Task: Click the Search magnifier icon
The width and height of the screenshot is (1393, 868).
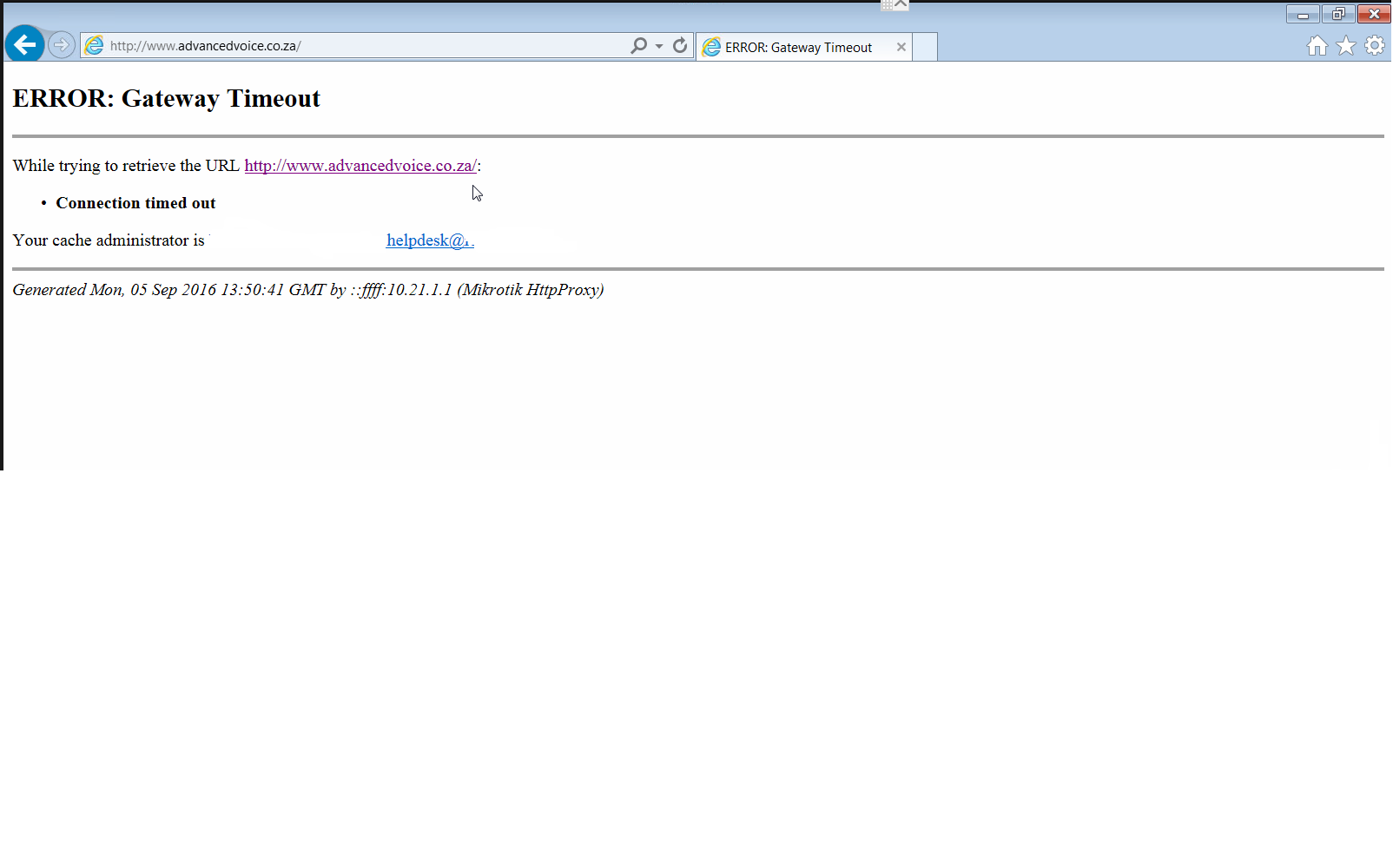Action: [x=638, y=45]
